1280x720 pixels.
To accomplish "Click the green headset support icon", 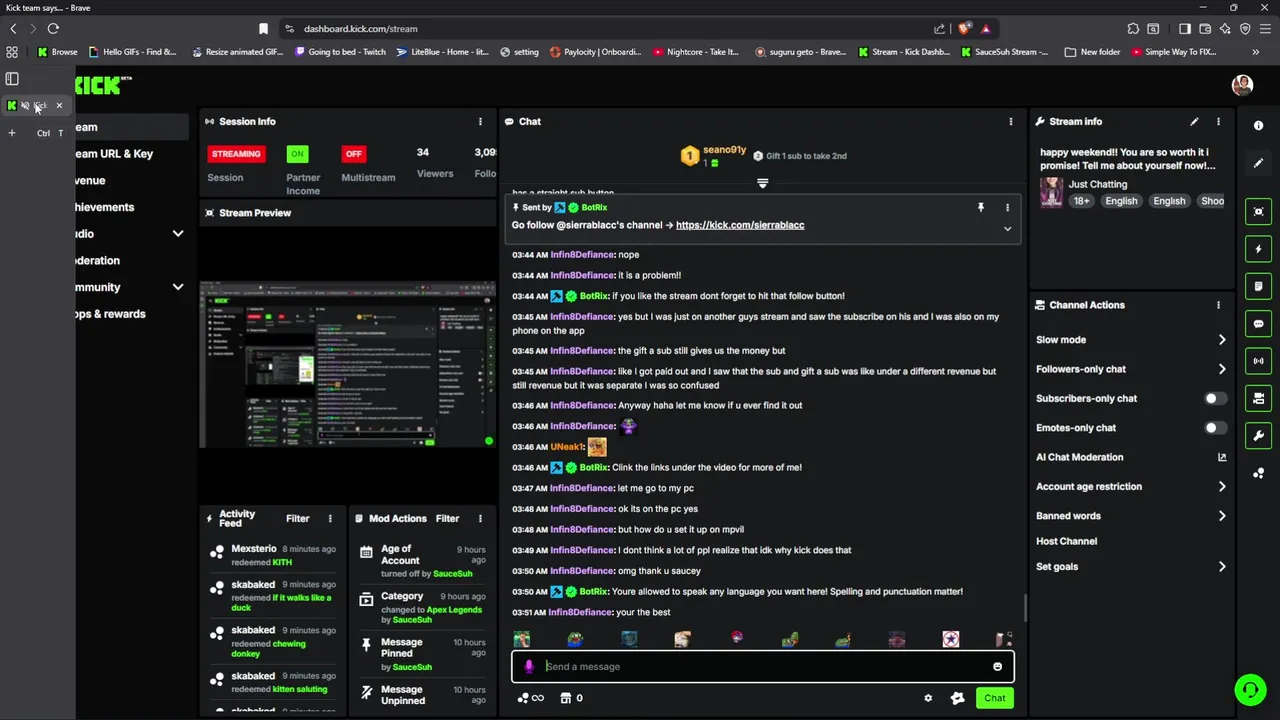I will coord(1249,690).
